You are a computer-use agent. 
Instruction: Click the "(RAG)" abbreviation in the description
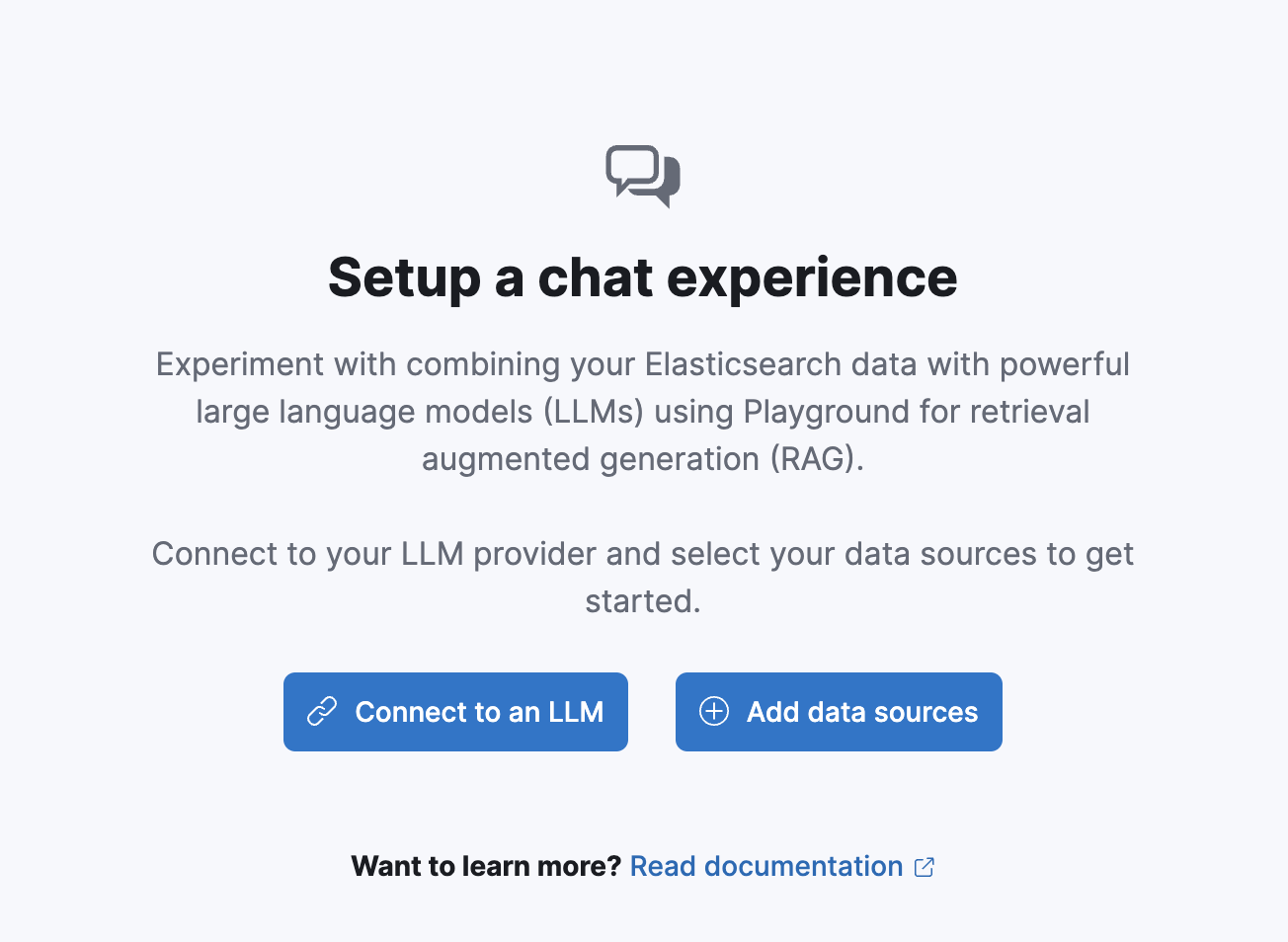817,459
